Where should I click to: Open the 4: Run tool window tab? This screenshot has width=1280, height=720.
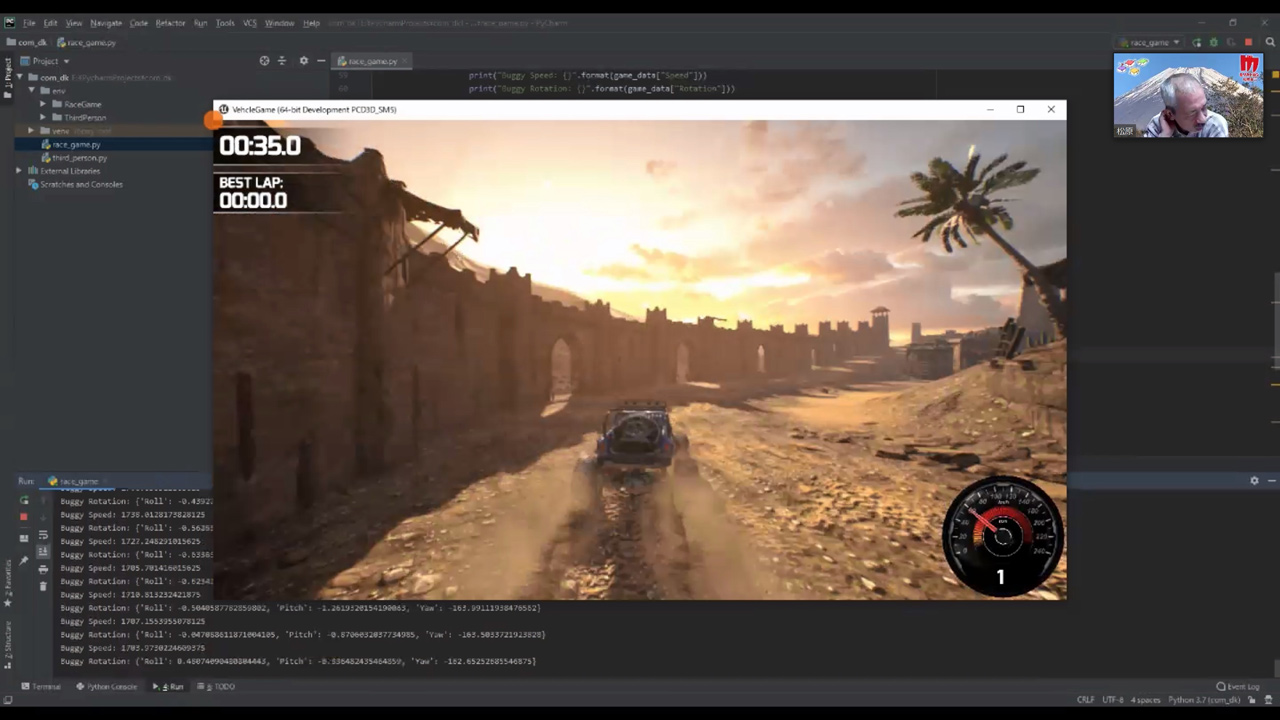tap(168, 687)
